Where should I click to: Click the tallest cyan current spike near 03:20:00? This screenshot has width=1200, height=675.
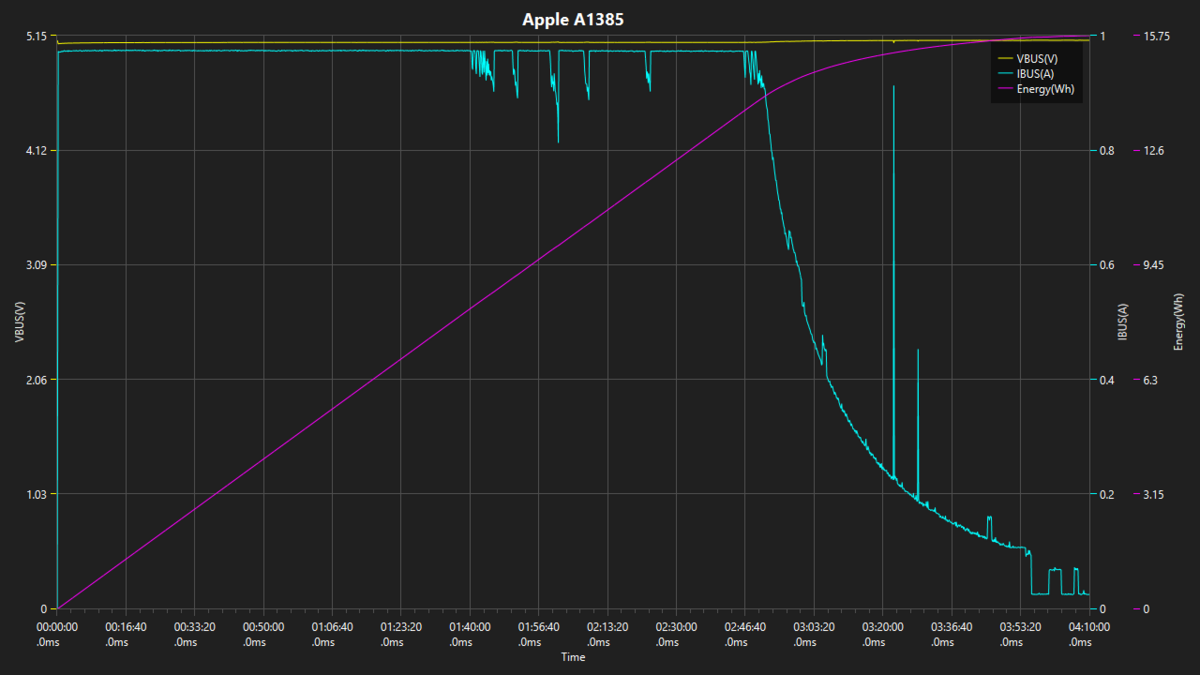coord(893,280)
